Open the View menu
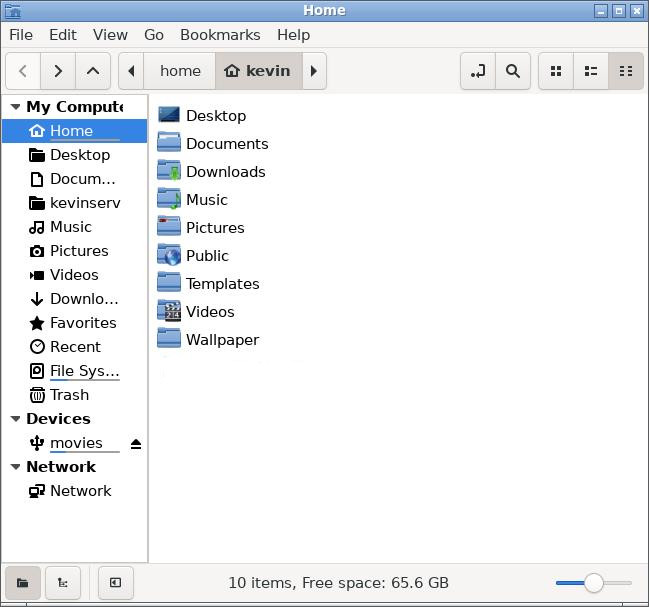This screenshot has height=607, width=649. [x=110, y=34]
